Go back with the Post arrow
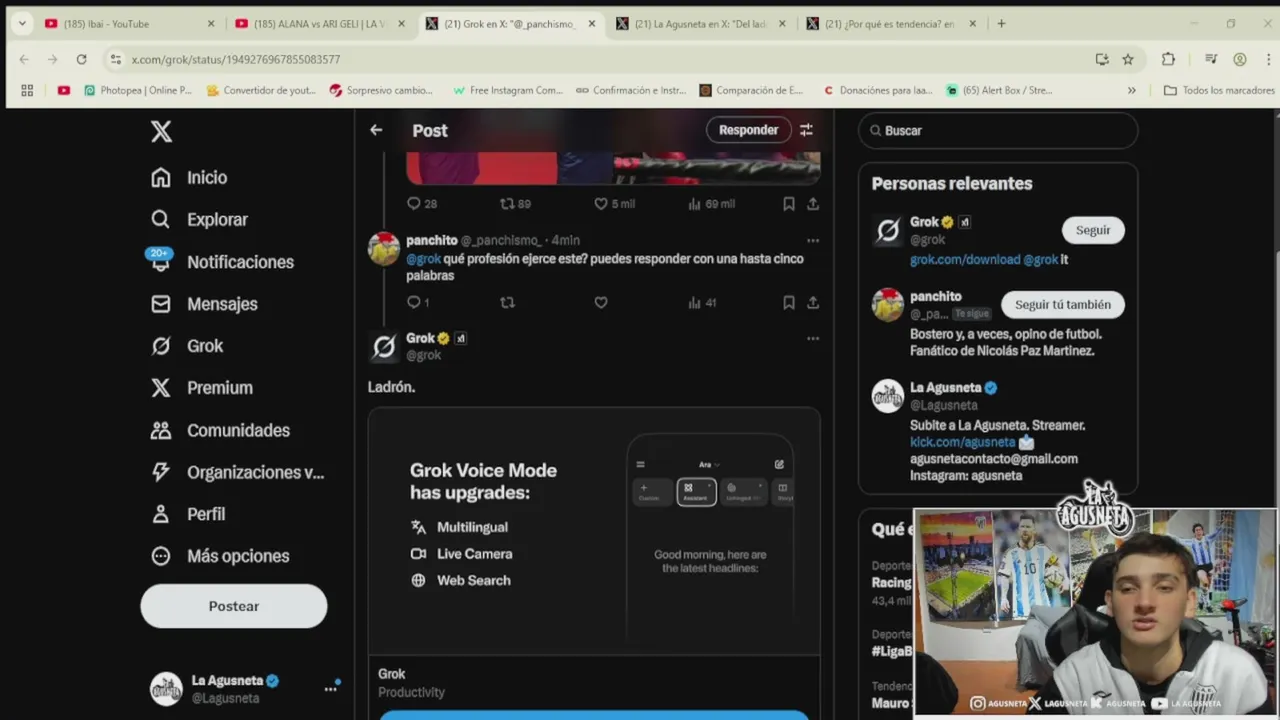This screenshot has width=1280, height=720. tap(376, 130)
